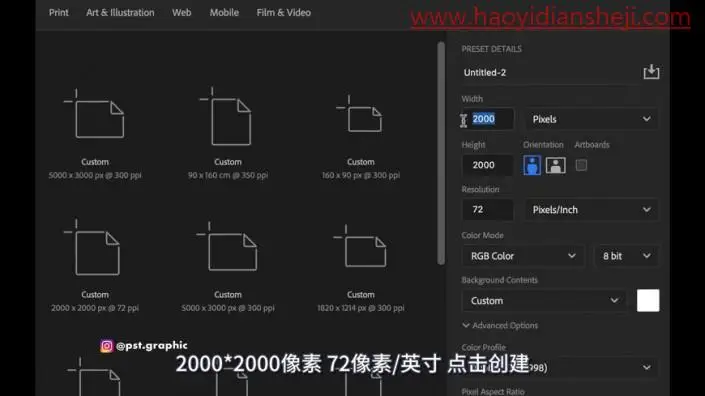Switch to the Mobile tab

(x=224, y=13)
